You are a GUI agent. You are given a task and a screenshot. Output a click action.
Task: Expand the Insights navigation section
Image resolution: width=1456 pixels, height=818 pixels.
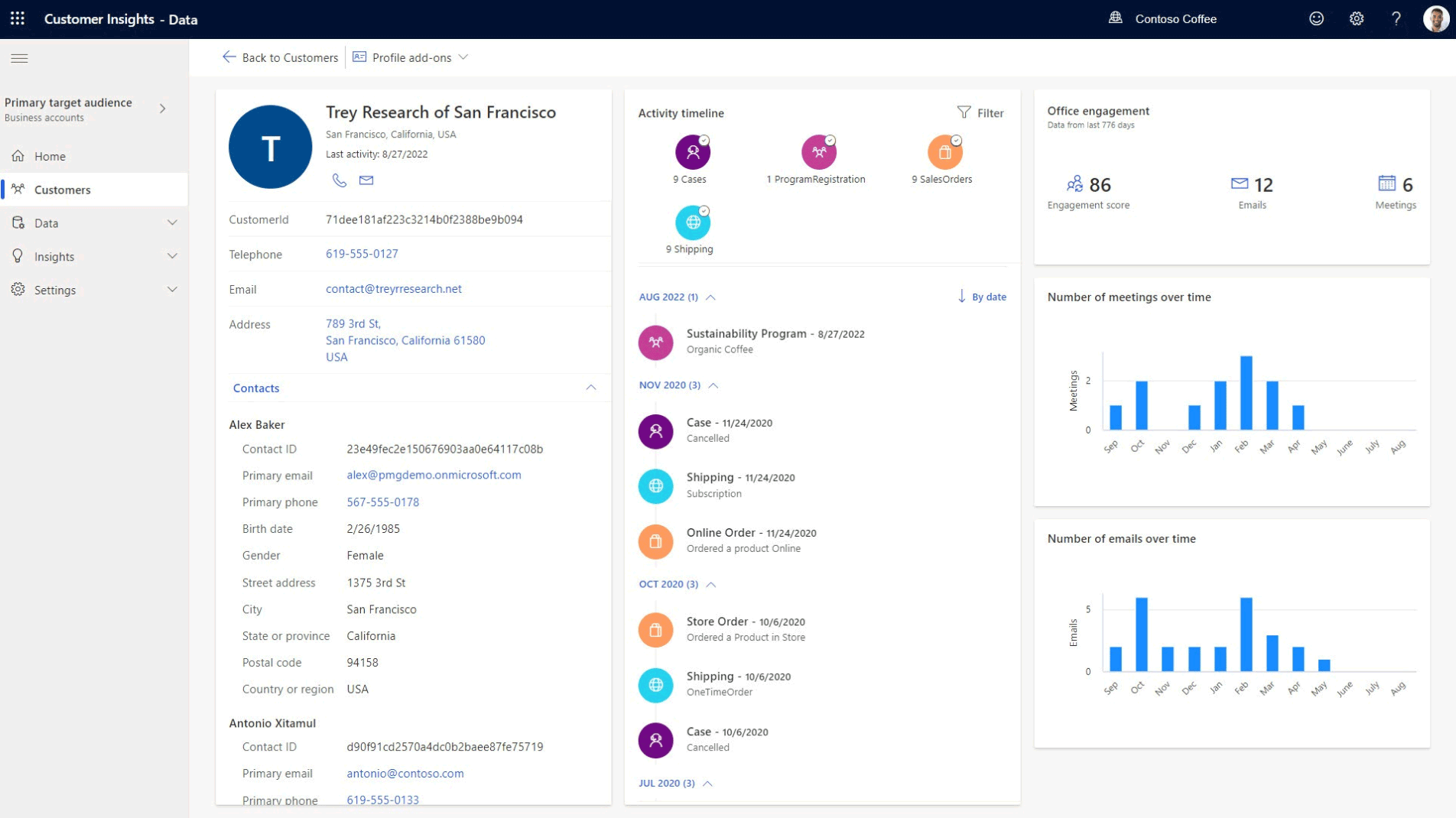click(x=172, y=257)
